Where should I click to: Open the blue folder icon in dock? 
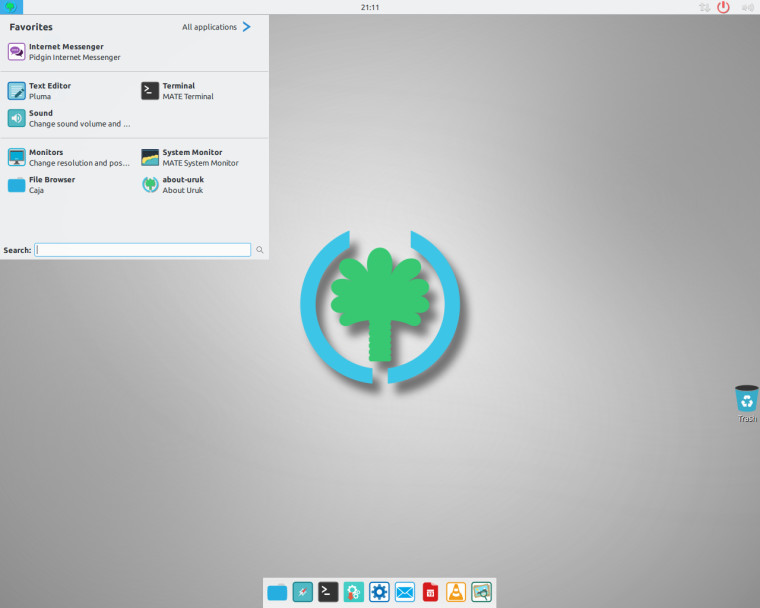click(277, 592)
